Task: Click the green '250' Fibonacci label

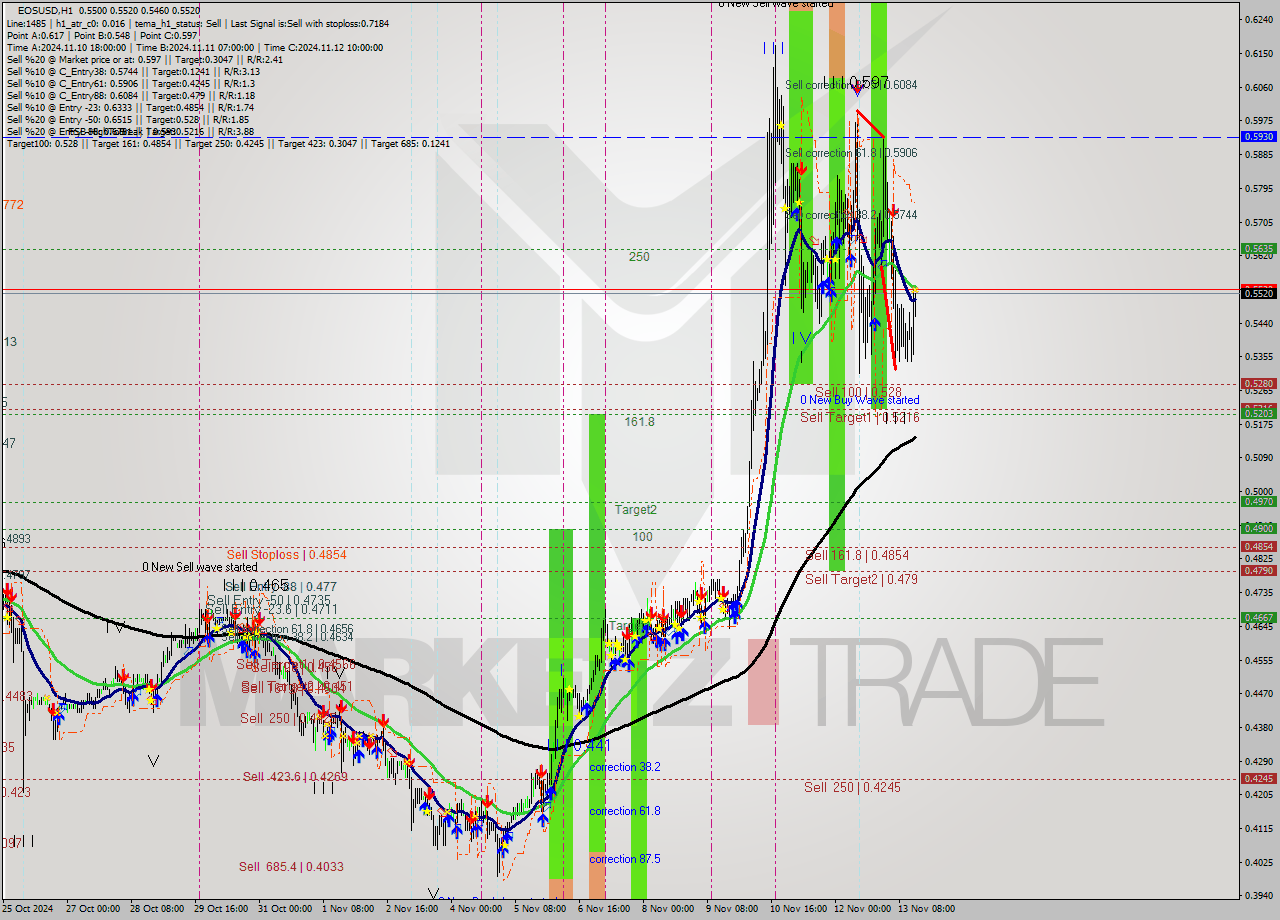Action: click(x=639, y=257)
